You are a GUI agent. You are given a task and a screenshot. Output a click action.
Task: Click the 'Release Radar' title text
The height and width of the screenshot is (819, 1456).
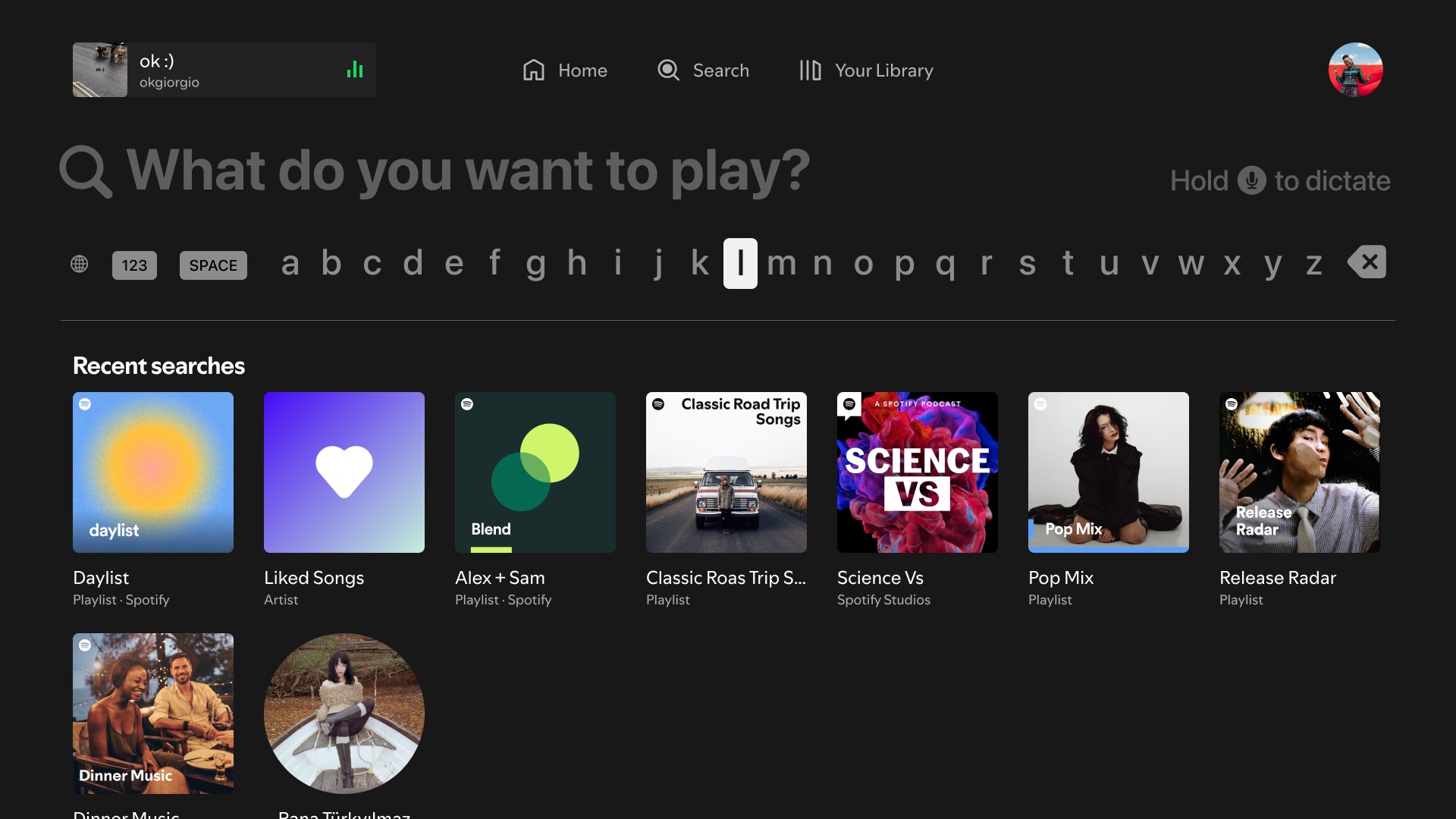(x=1278, y=578)
